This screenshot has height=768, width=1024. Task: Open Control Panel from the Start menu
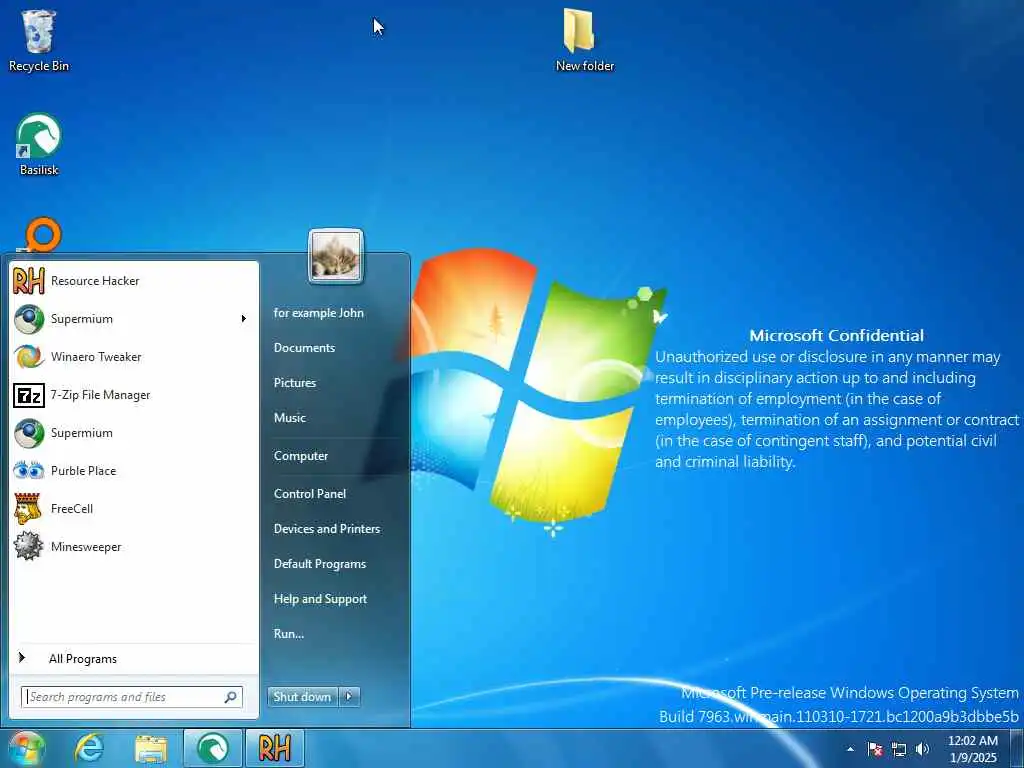310,494
